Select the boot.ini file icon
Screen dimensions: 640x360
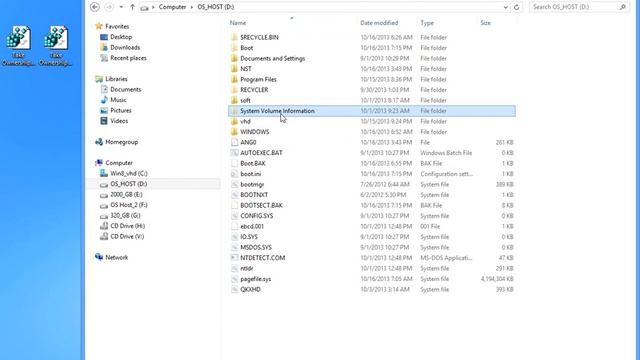234,174
